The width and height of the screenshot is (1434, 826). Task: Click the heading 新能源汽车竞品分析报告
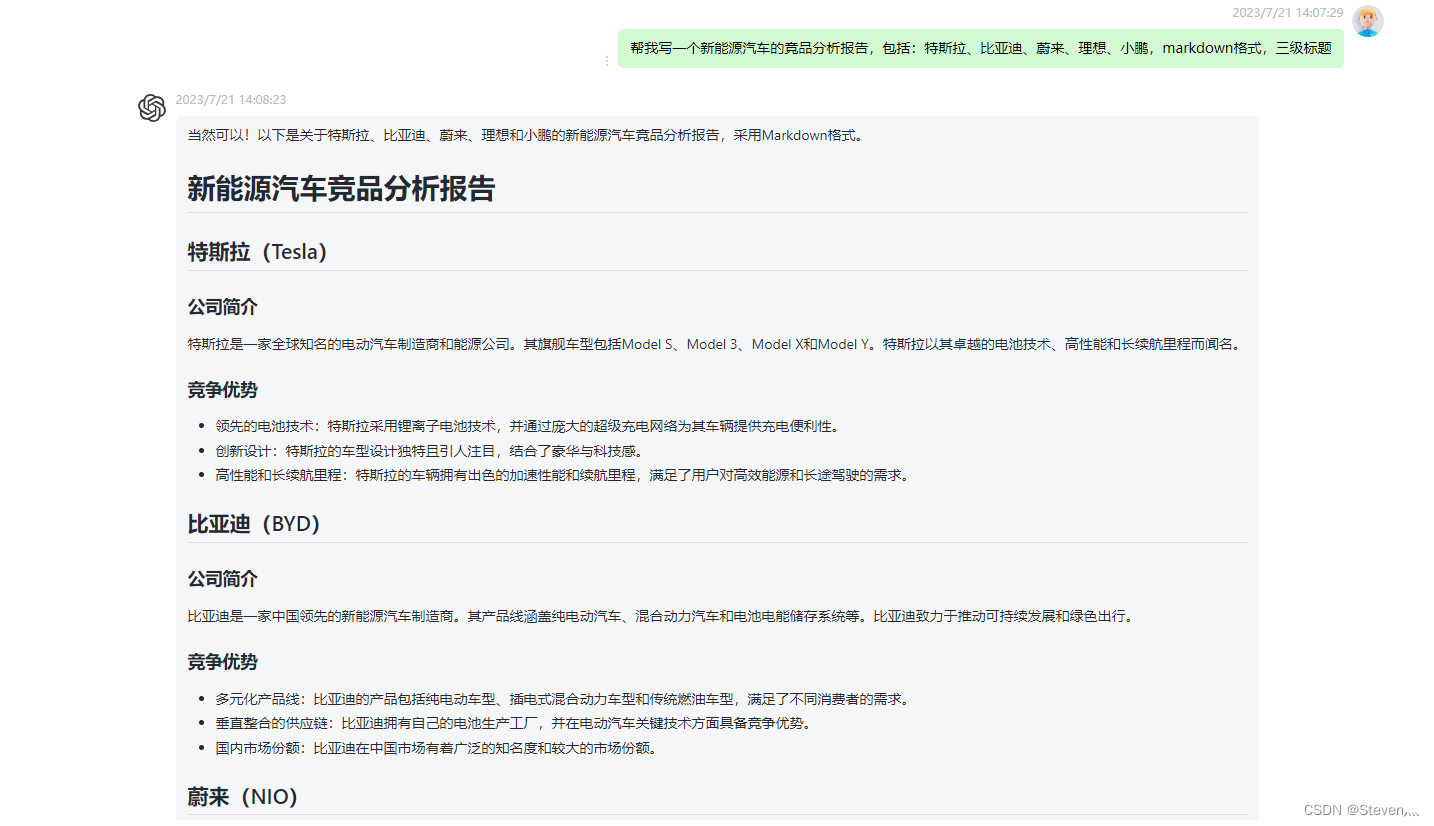[341, 188]
